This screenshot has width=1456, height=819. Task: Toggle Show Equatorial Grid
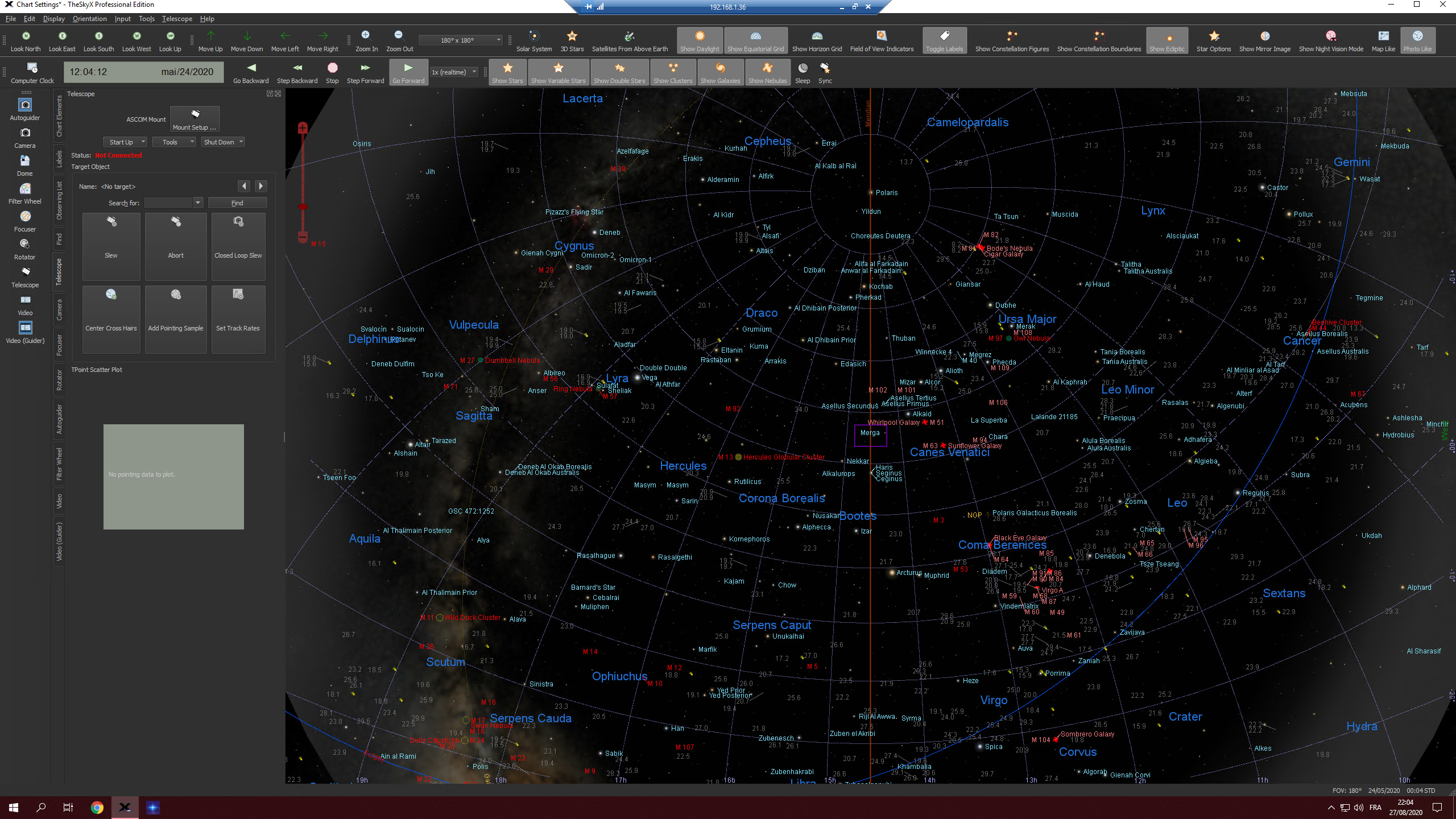click(x=755, y=41)
